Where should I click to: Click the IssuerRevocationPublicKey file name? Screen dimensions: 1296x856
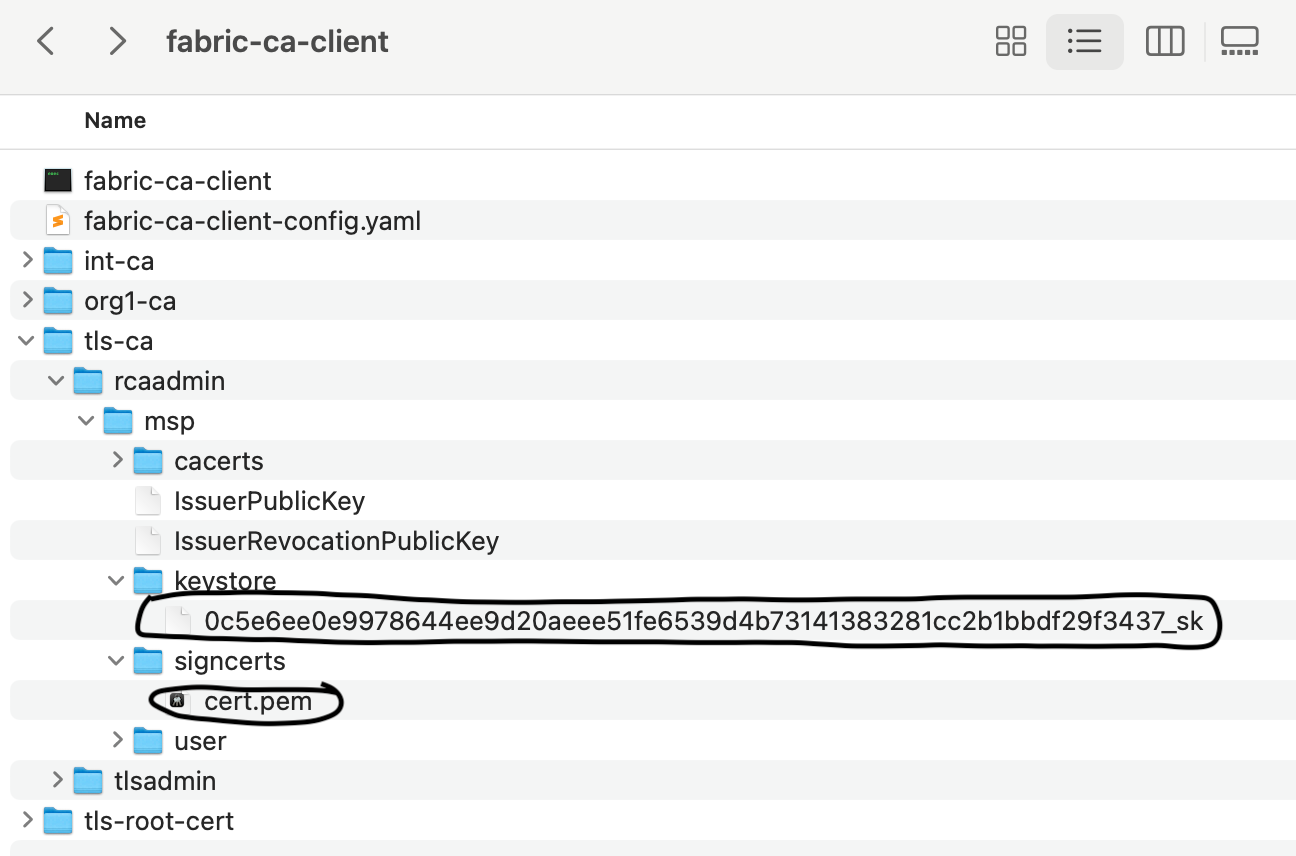(337, 541)
